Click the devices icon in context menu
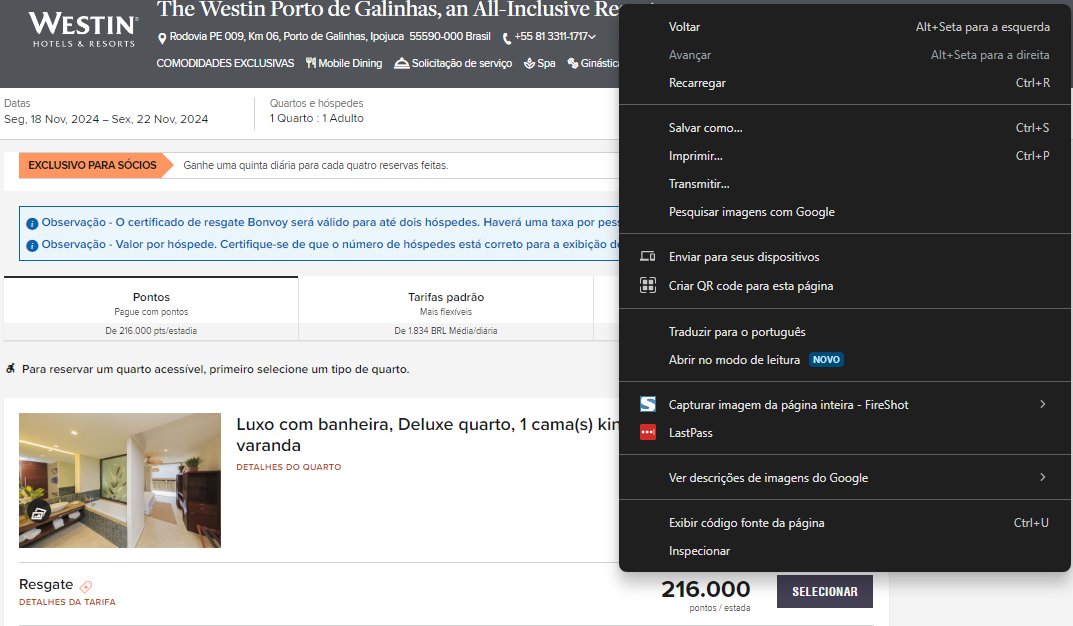This screenshot has height=626, width=1073. coord(647,257)
